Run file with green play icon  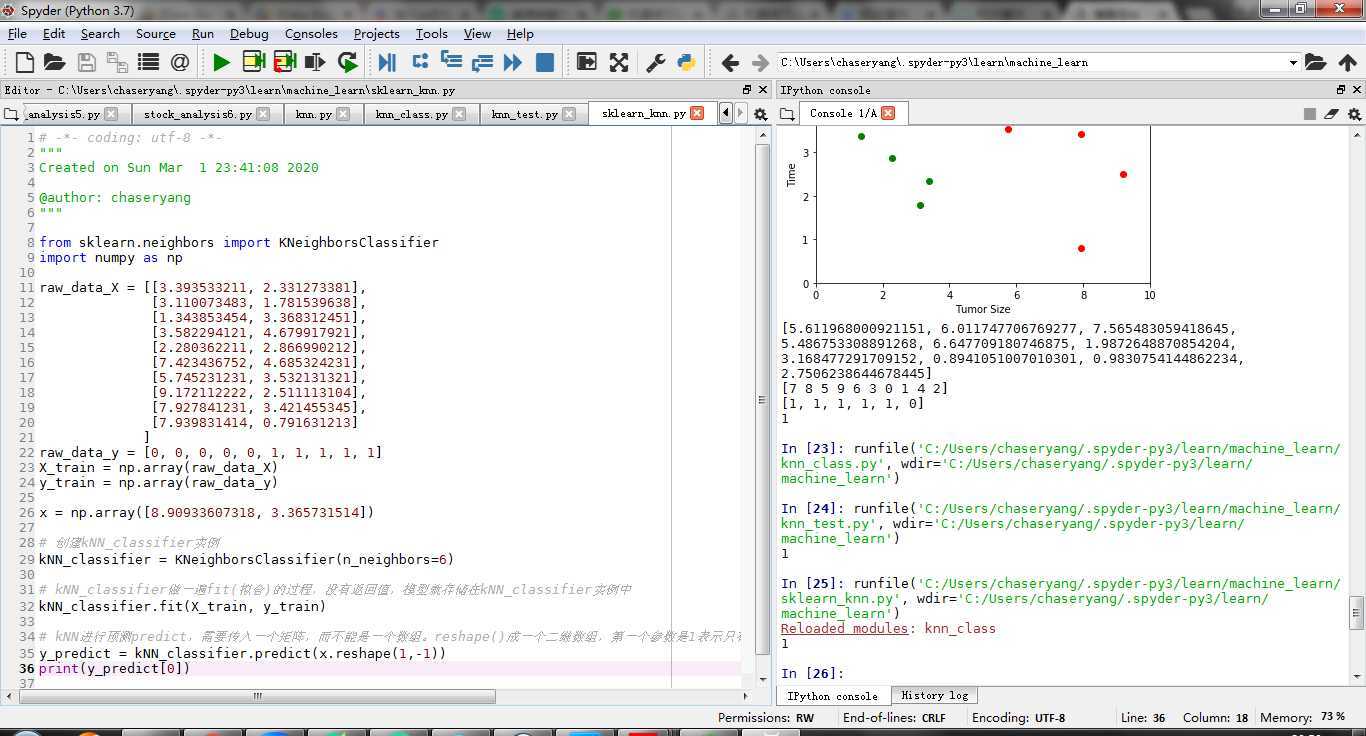click(x=221, y=62)
